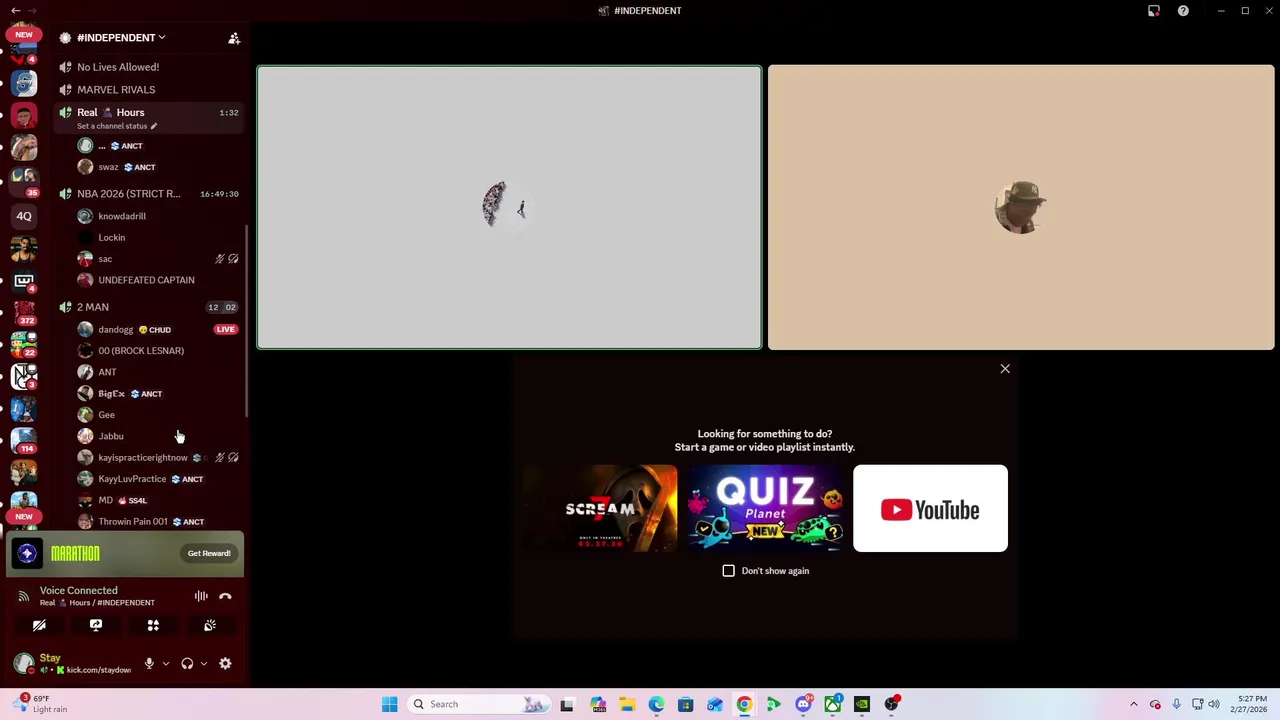Click the taskbar Search box
1280x720 pixels.
coord(478,704)
